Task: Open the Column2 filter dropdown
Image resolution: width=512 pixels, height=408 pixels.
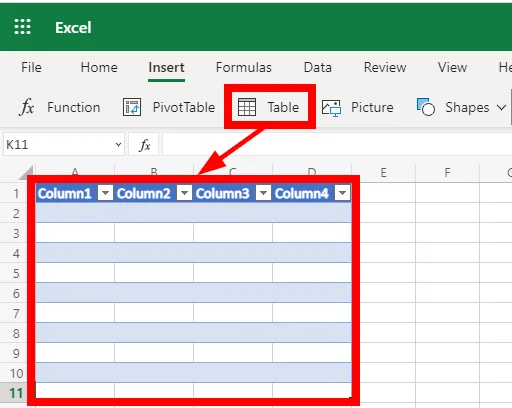Action: 185,193
